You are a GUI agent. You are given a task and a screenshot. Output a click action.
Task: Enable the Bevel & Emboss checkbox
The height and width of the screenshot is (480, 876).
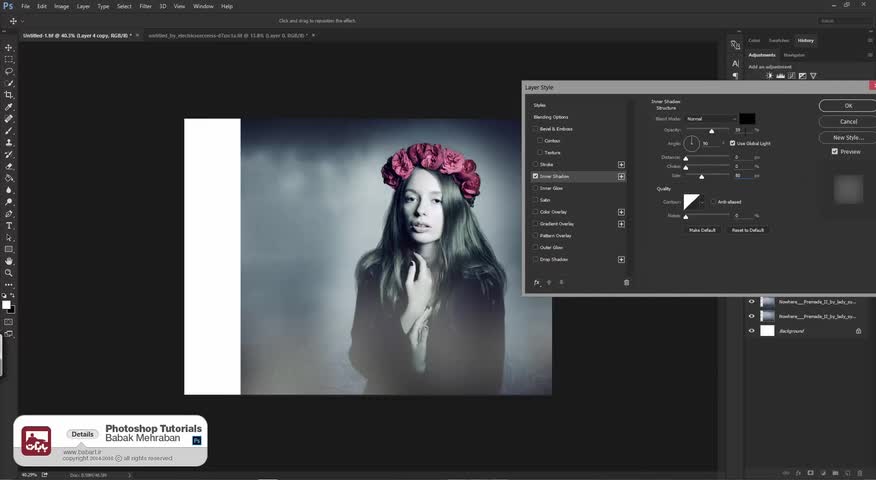click(x=535, y=129)
